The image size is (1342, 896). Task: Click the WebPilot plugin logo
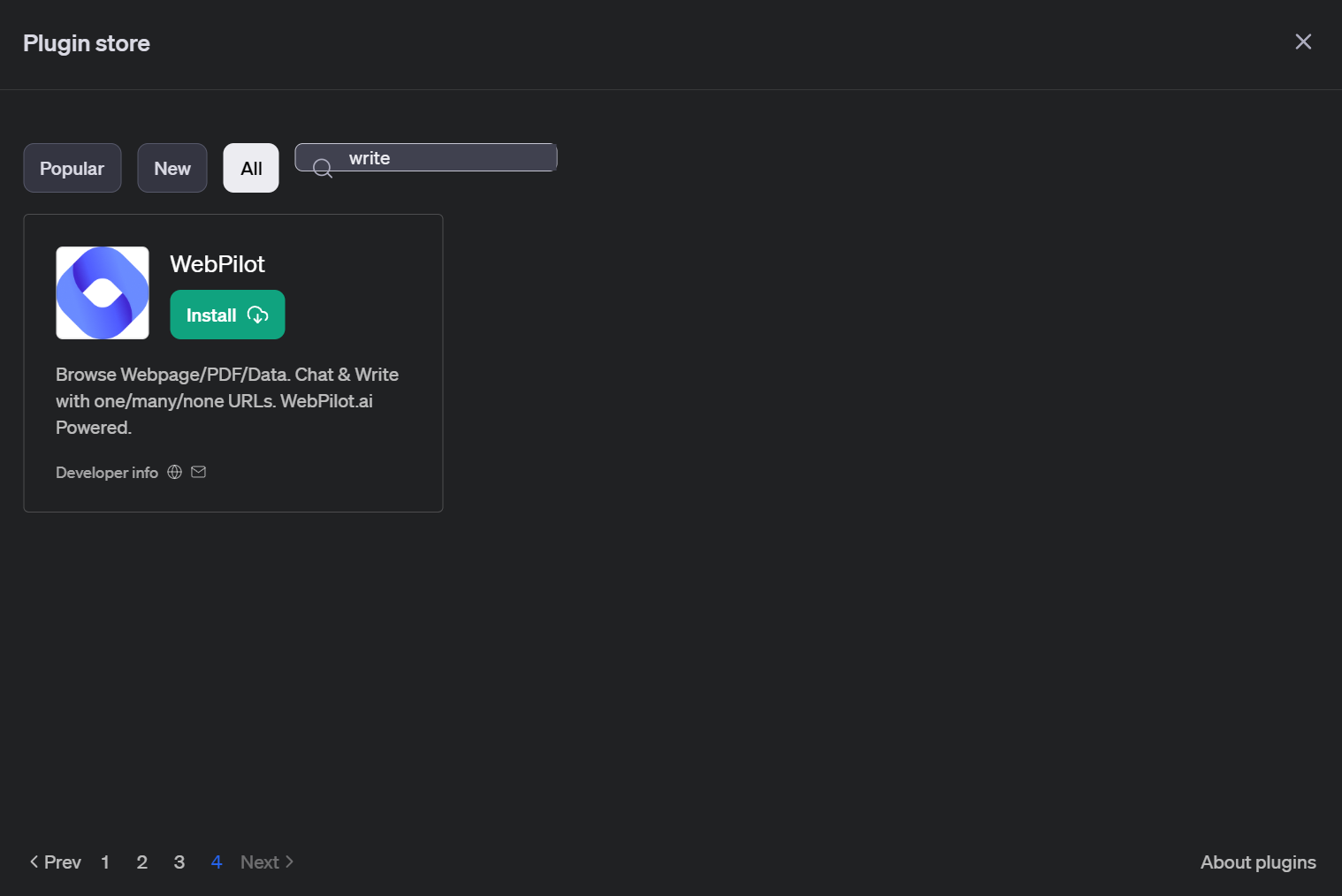tap(103, 292)
